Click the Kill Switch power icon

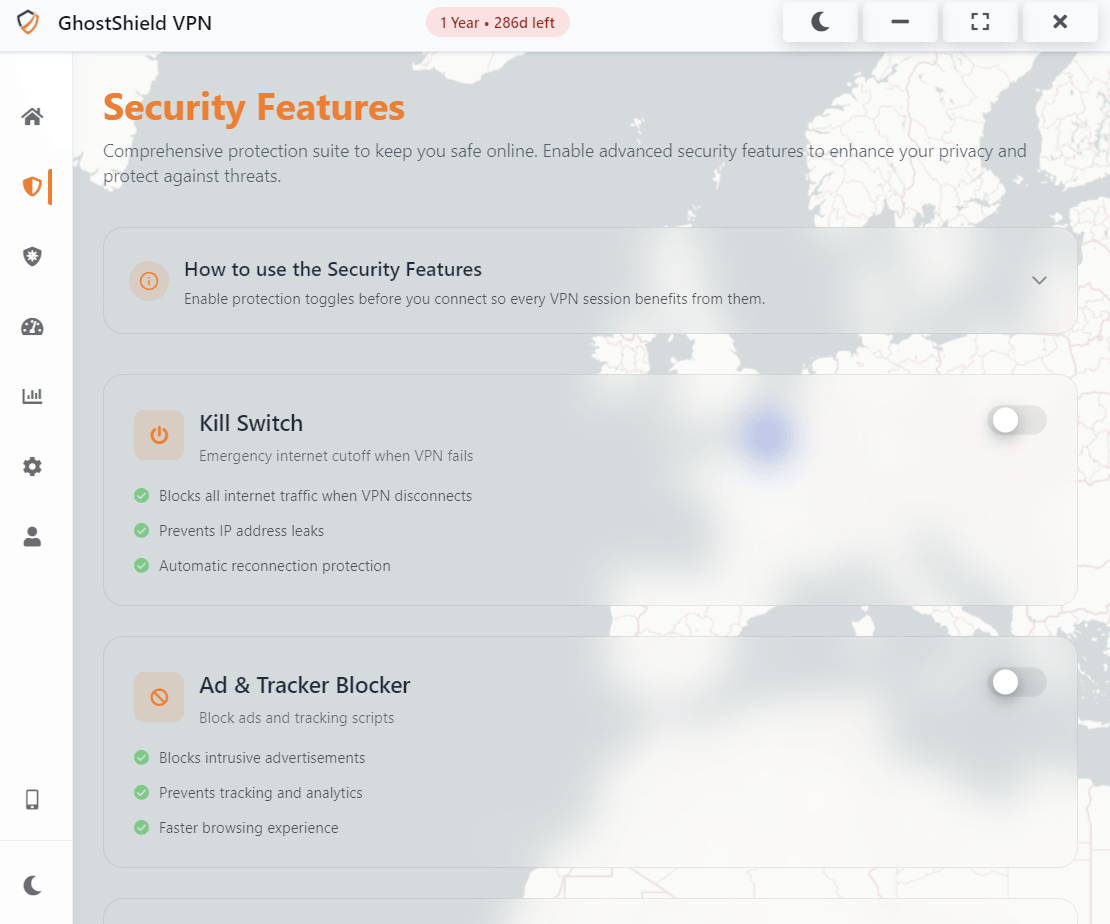159,435
